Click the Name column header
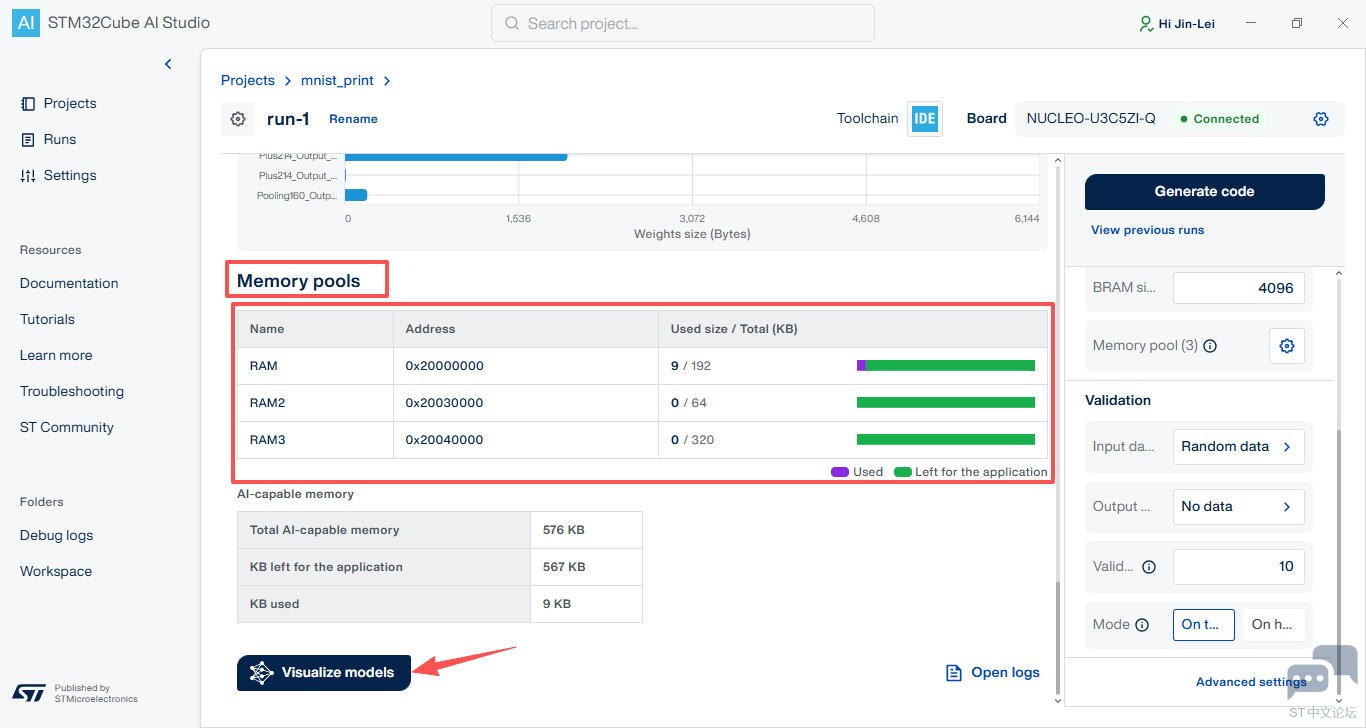The image size is (1366, 728). click(315, 329)
